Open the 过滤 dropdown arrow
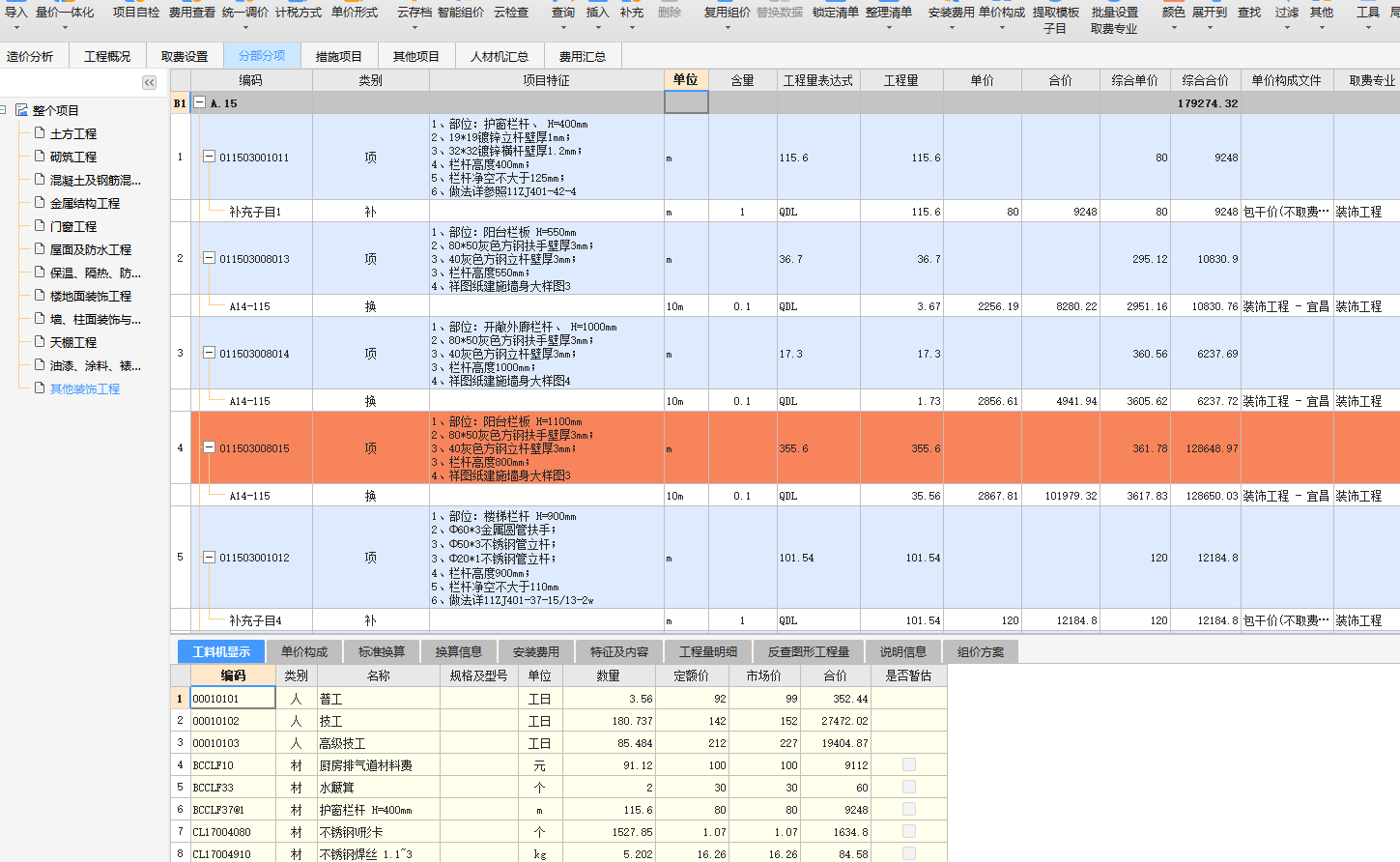This screenshot has width=1400, height=862. click(1287, 27)
